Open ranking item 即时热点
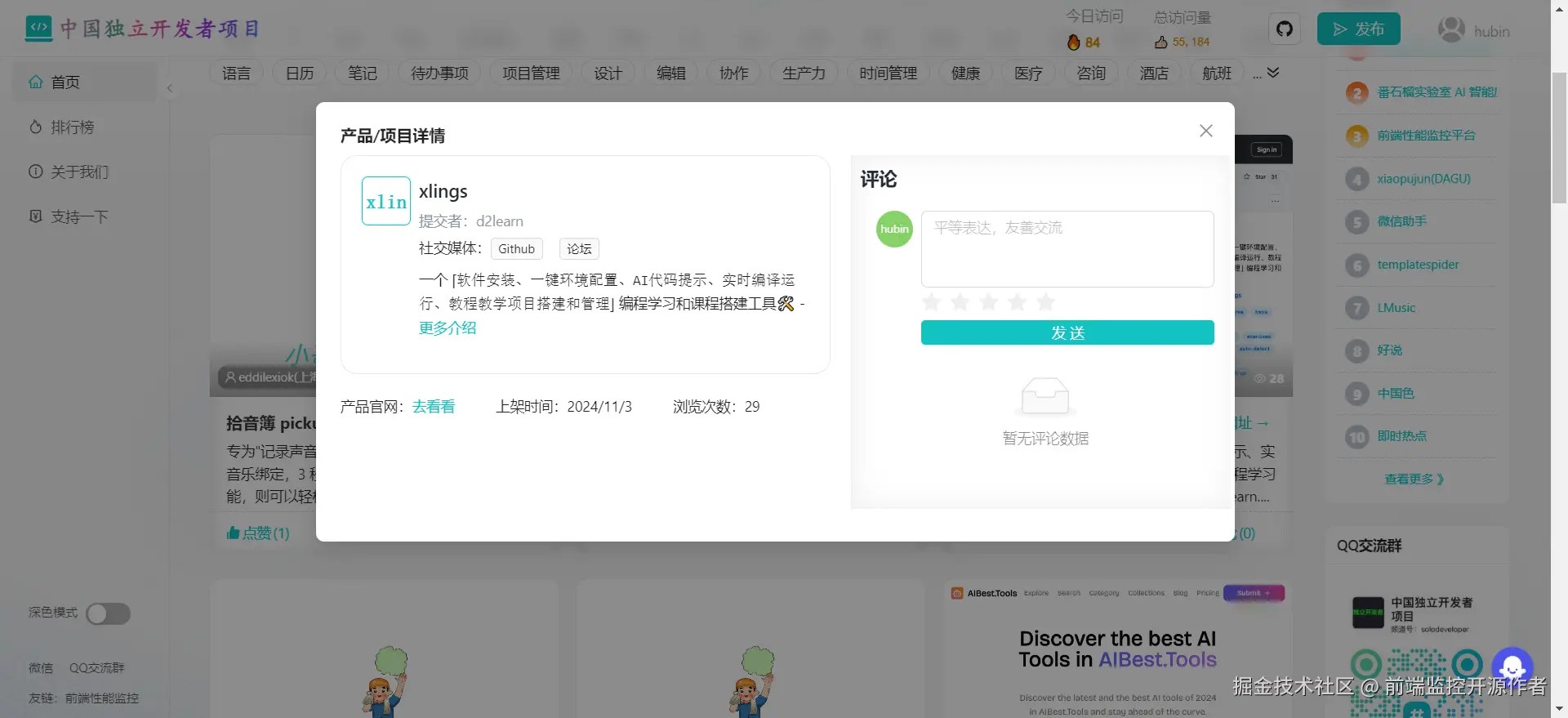This screenshot has height=718, width=1568. (x=1401, y=436)
